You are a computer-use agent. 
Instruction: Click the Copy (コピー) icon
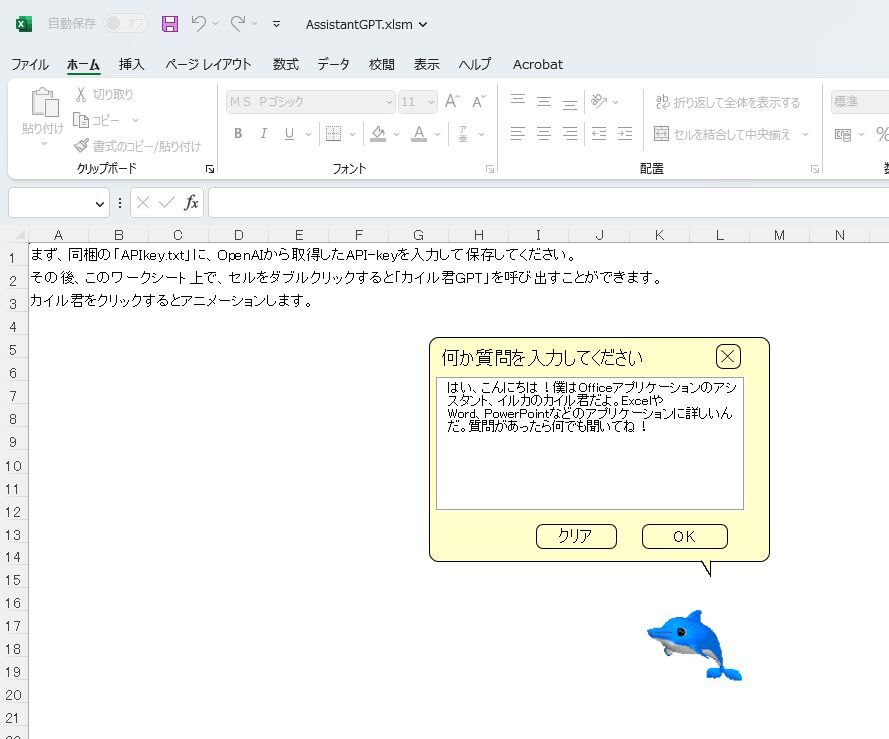tap(82, 118)
